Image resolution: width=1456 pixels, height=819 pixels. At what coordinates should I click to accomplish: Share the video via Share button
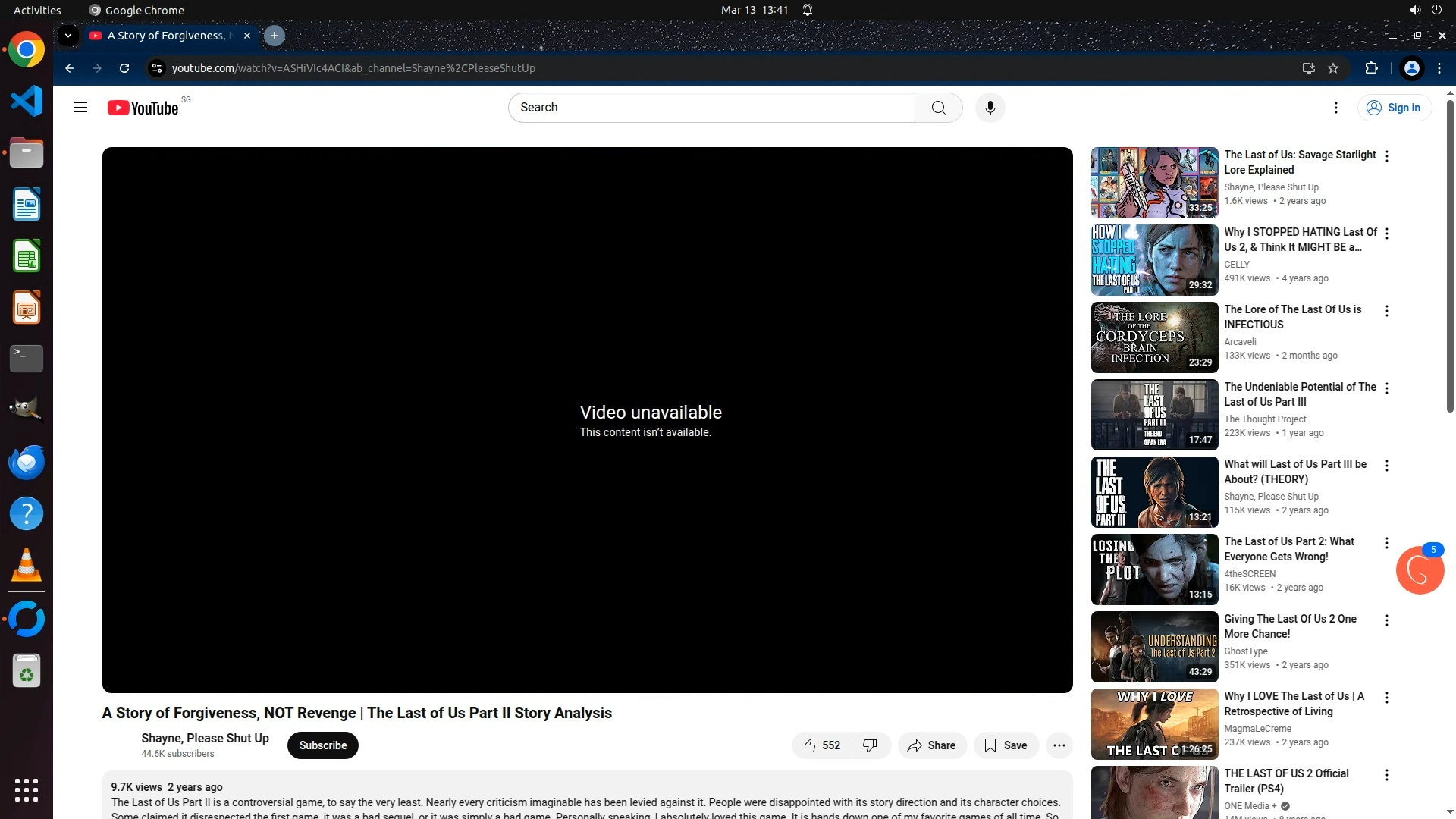931,745
